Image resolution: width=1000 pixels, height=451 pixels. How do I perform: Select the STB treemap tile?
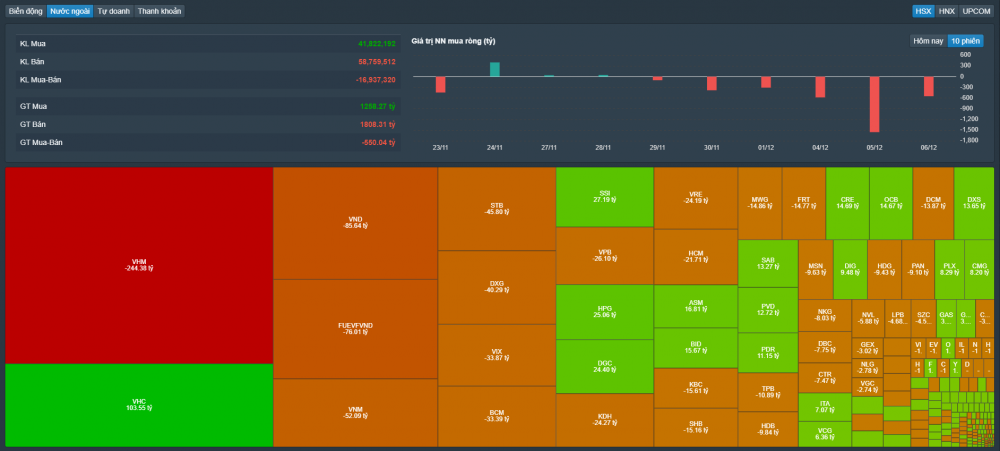tap(497, 209)
